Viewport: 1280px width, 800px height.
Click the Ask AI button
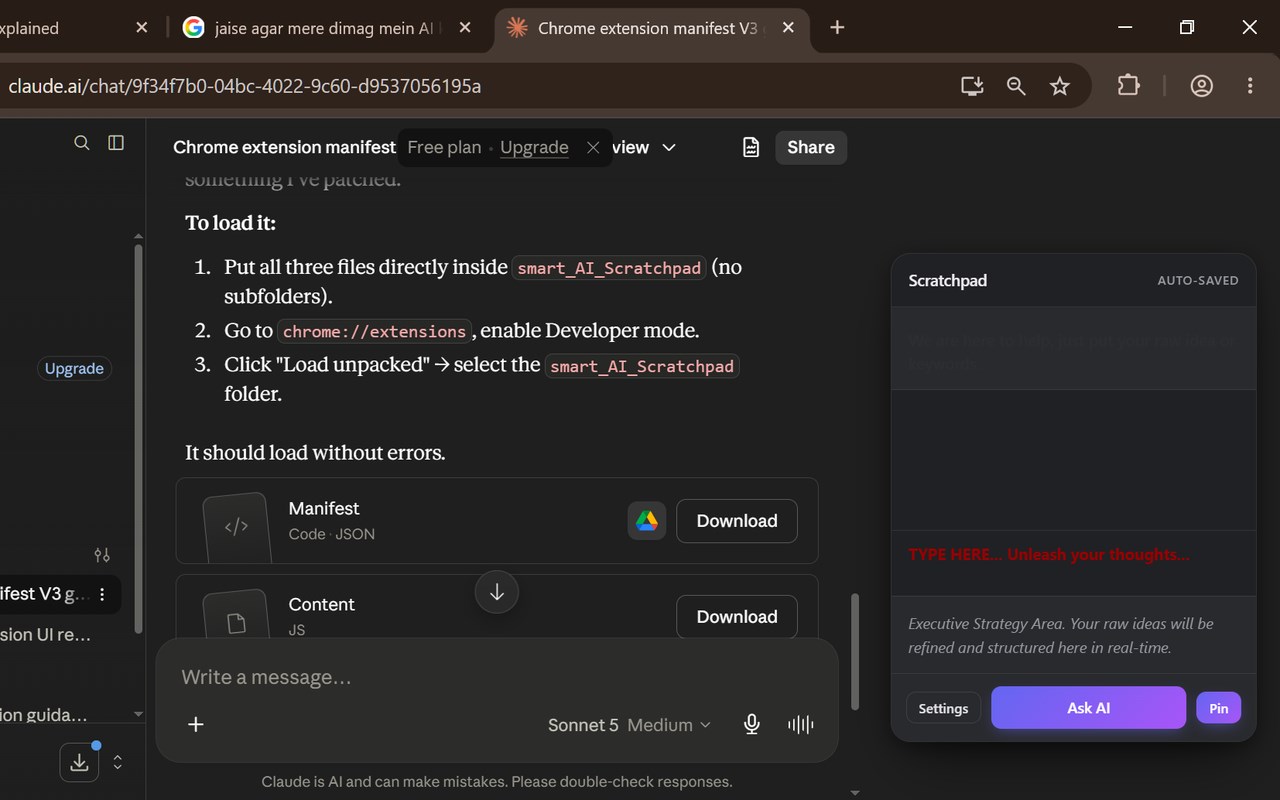pos(1088,708)
